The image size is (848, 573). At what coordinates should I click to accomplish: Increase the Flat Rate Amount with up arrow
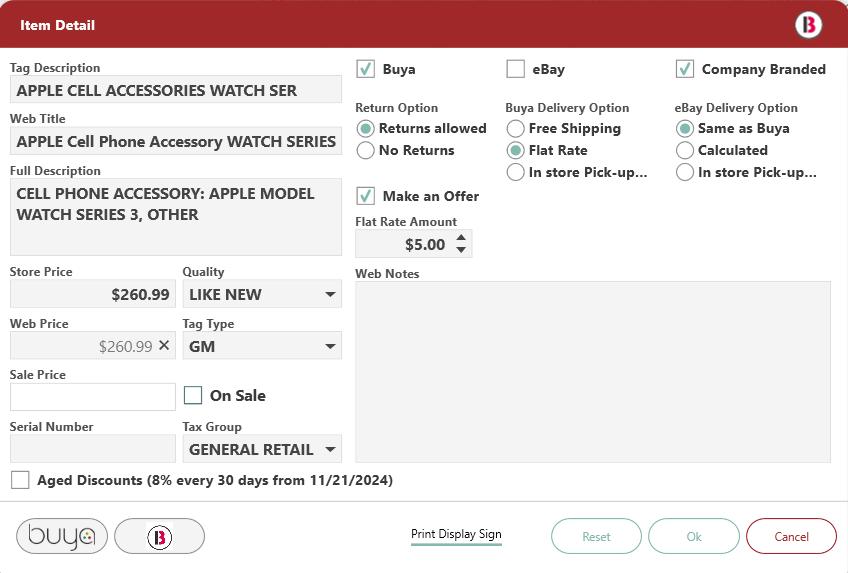coord(461,237)
